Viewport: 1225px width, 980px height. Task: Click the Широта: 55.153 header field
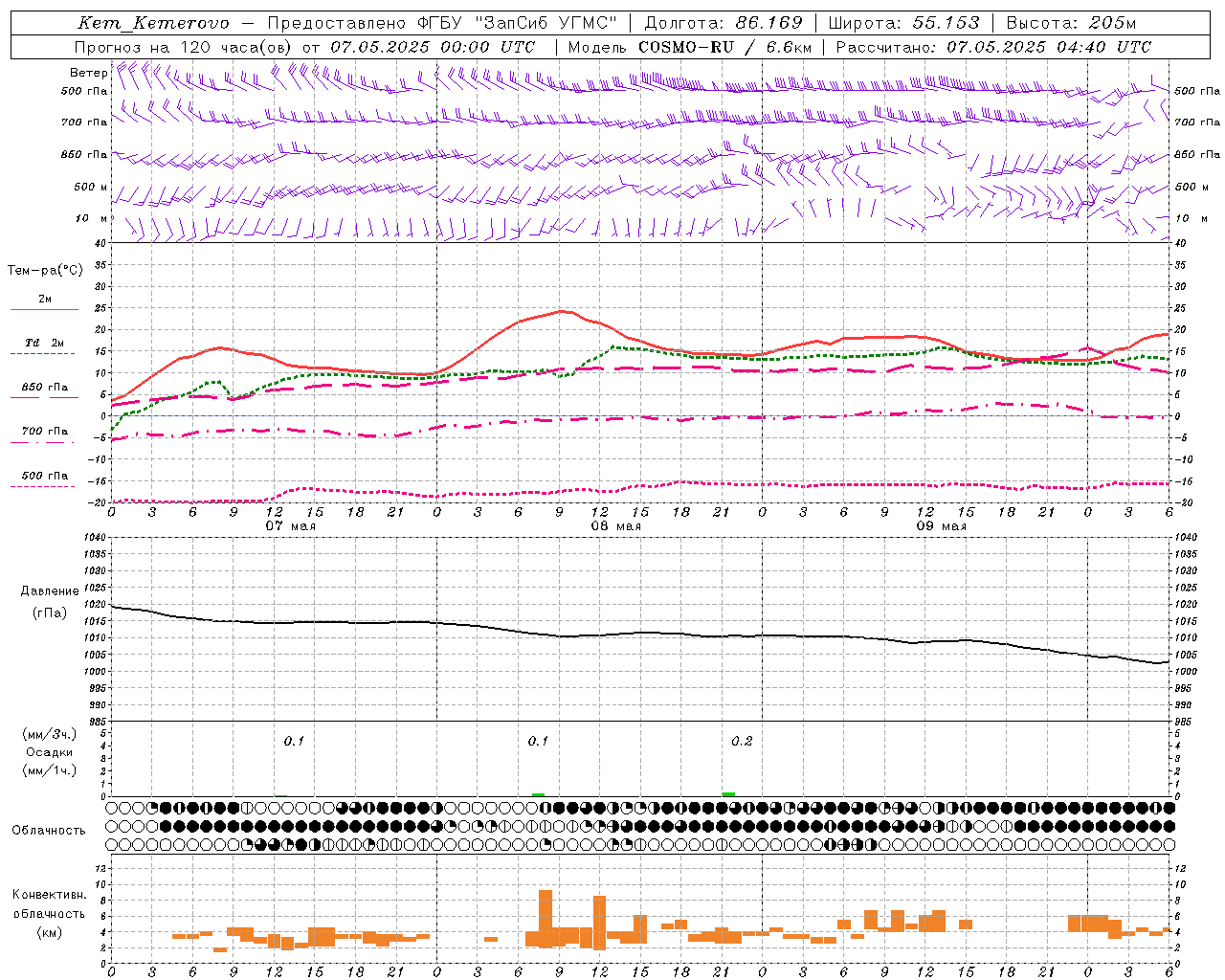[x=904, y=23]
